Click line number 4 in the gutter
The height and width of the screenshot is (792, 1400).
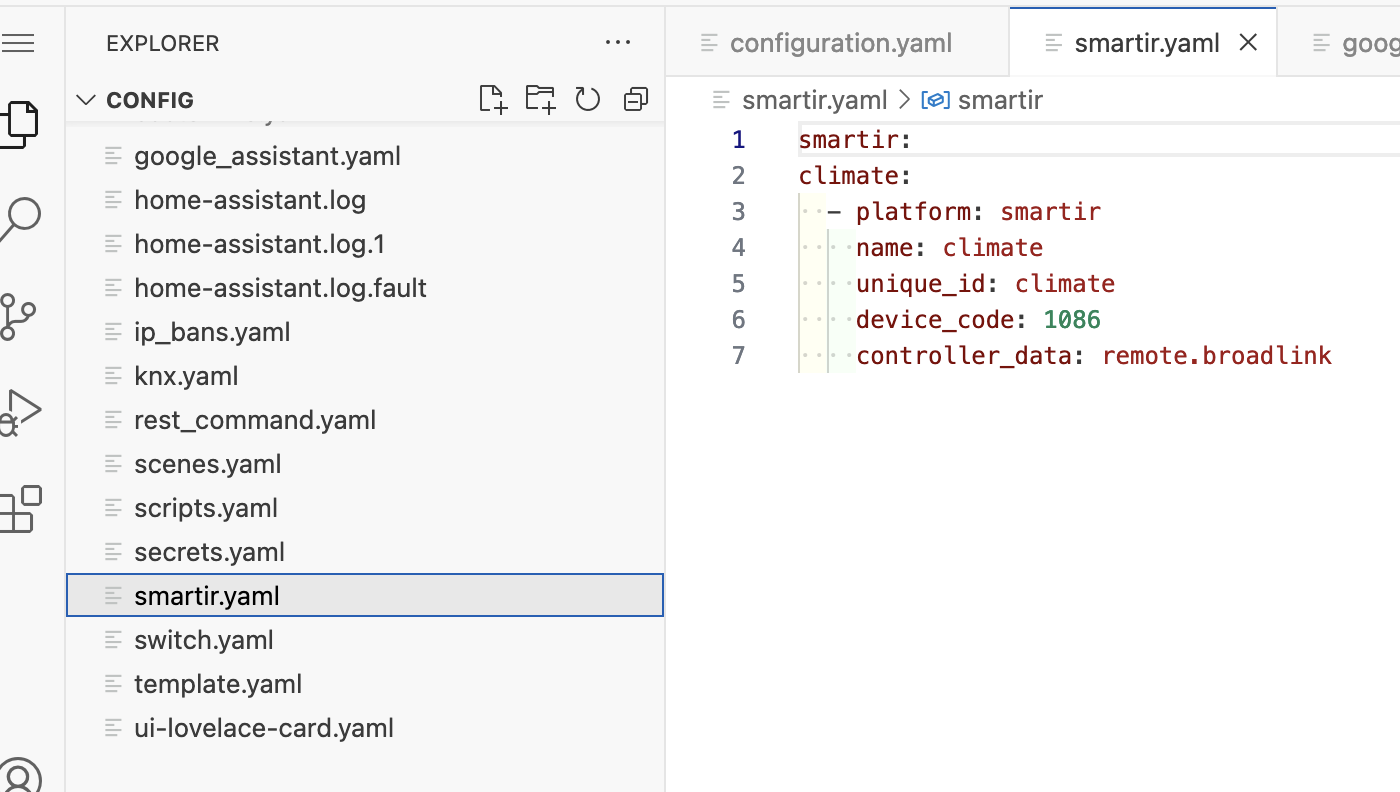pyautogui.click(x=738, y=248)
